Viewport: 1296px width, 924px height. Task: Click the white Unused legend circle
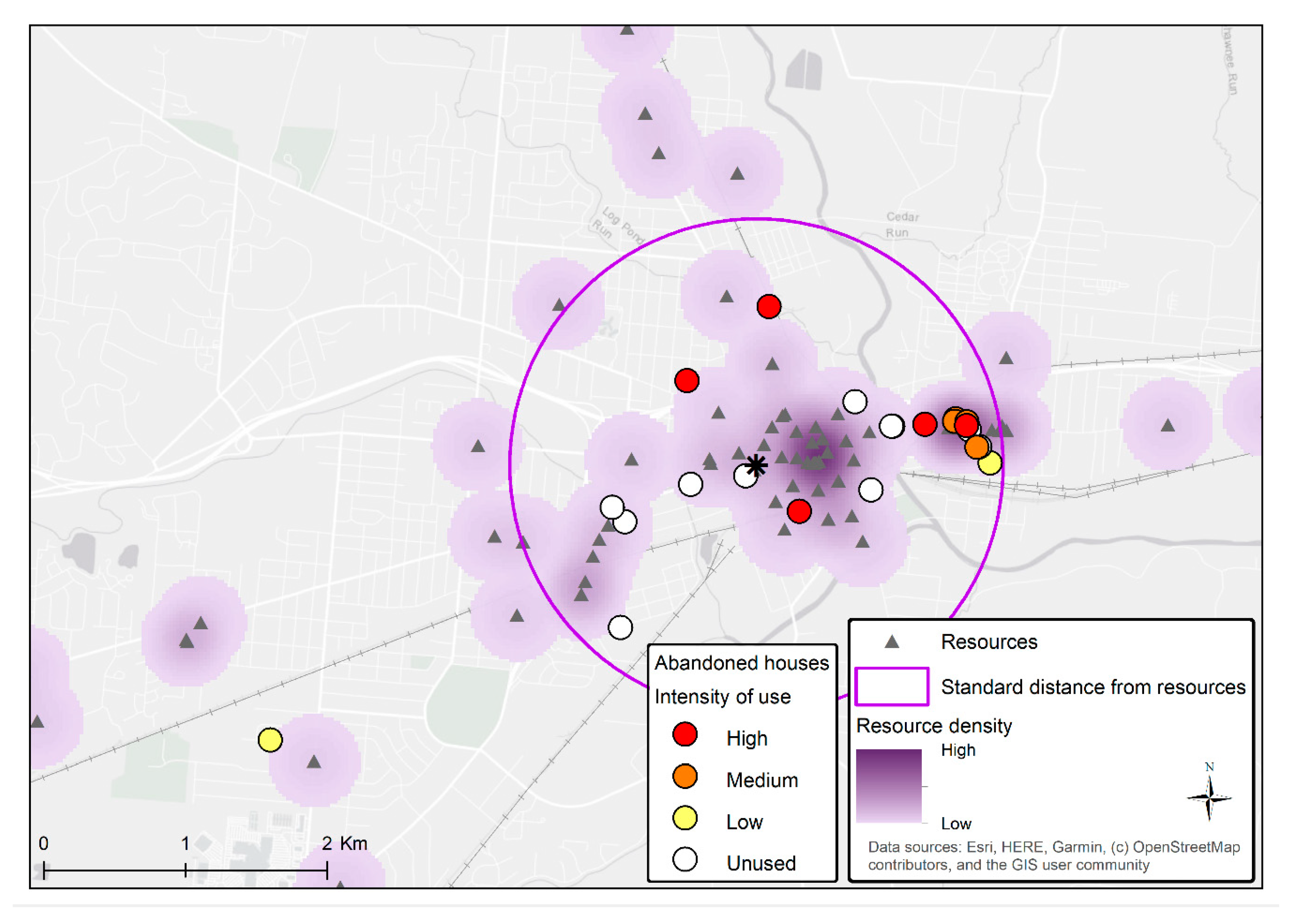685,860
